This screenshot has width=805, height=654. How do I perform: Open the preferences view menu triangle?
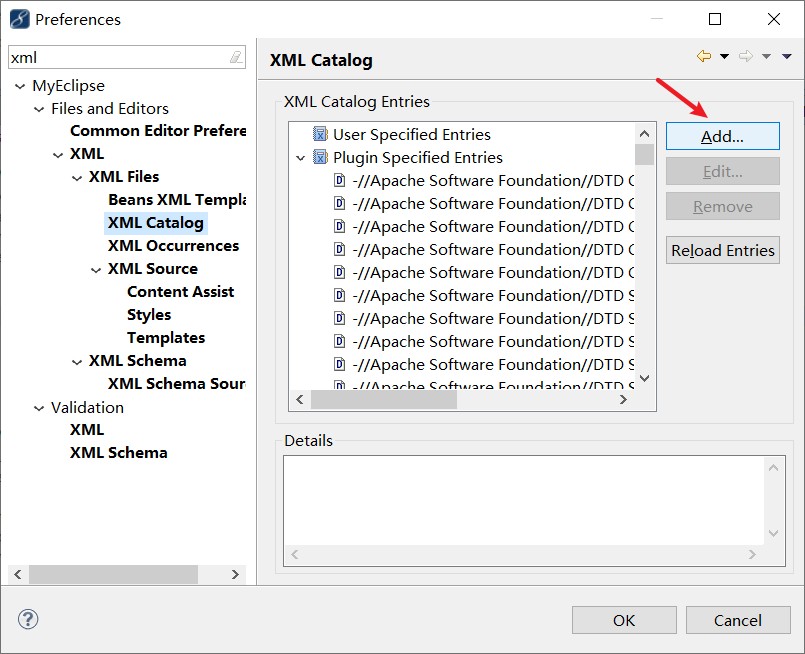[x=787, y=56]
